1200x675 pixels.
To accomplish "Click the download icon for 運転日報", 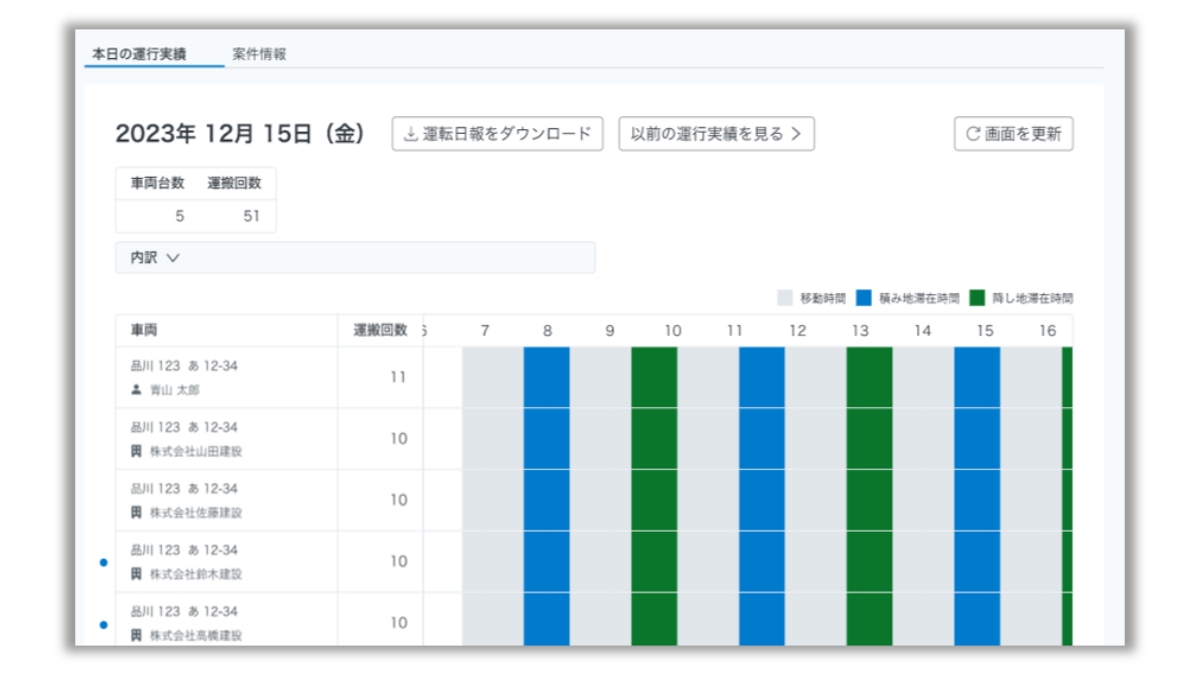I will coord(410,134).
